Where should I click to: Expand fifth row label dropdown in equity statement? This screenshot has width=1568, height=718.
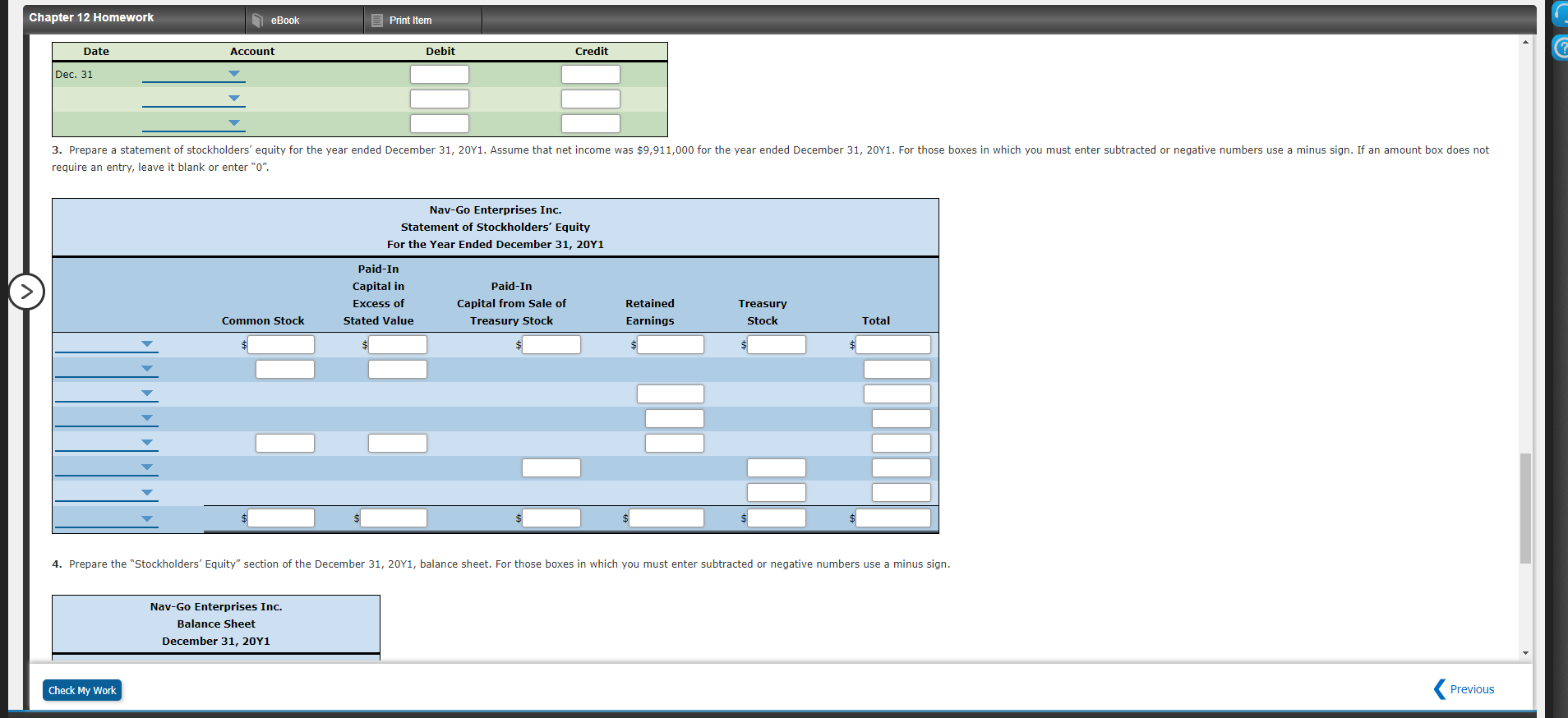107,443
